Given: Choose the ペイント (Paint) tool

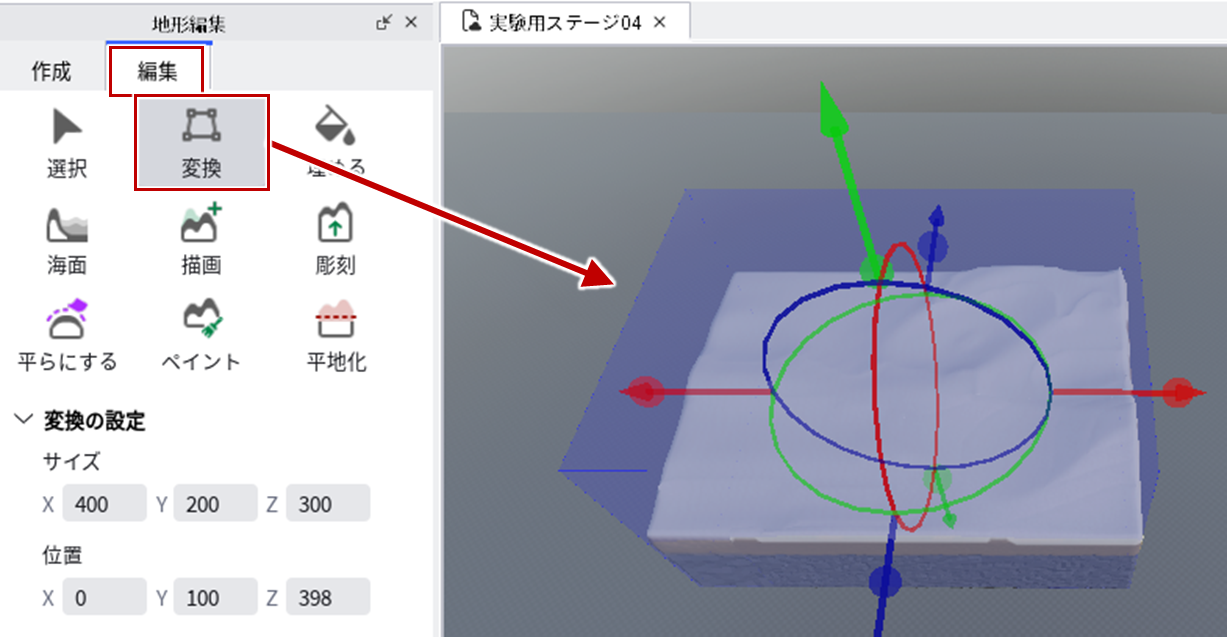Looking at the screenshot, I should 201,336.
